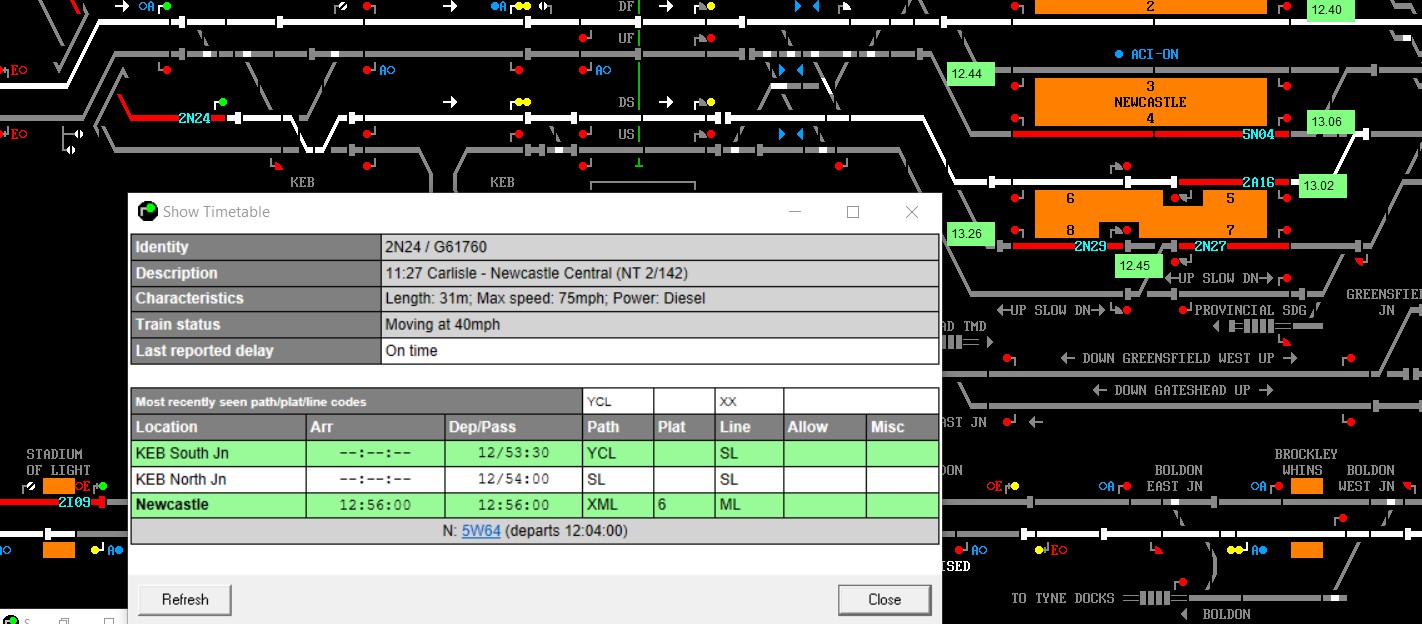
Task: Select train 2A16 on the track
Action: tap(1258, 182)
